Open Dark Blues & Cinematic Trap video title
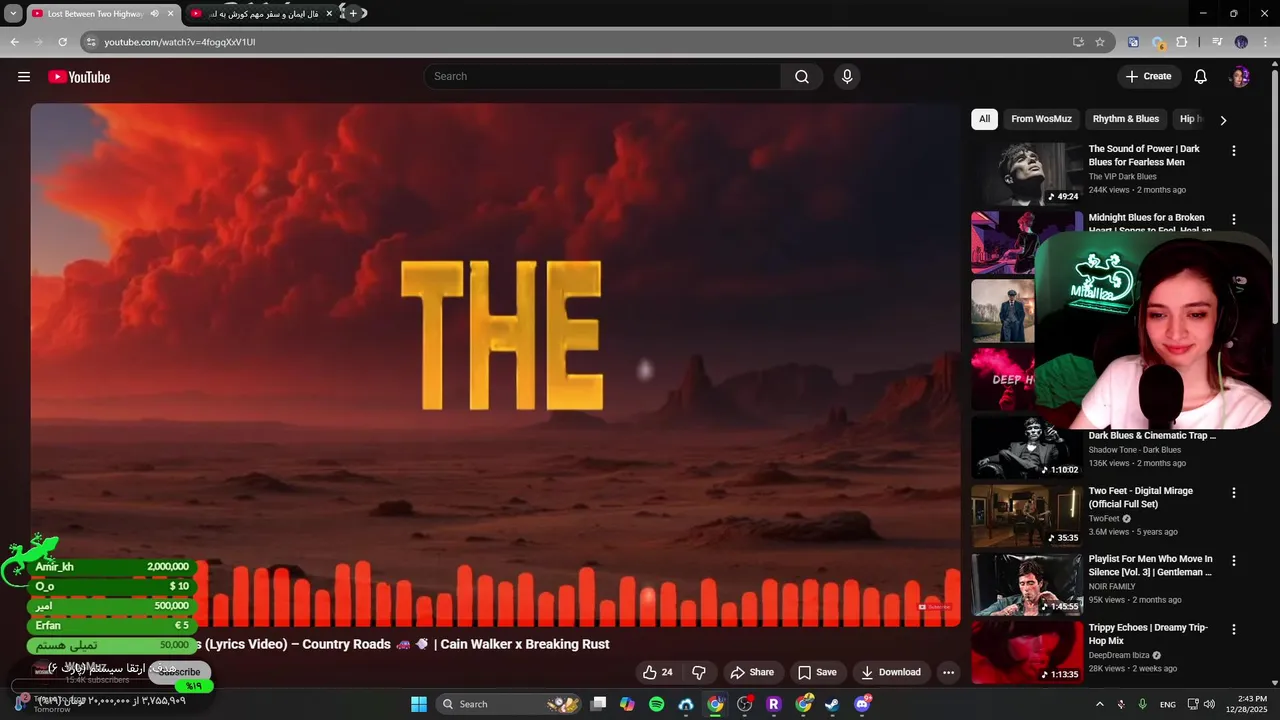The image size is (1280, 720). [x=1152, y=436]
